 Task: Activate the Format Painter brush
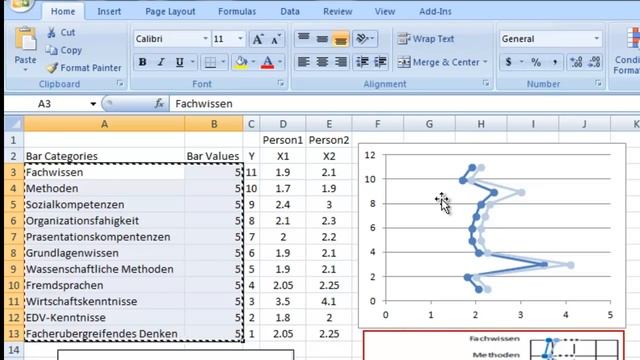(84, 68)
